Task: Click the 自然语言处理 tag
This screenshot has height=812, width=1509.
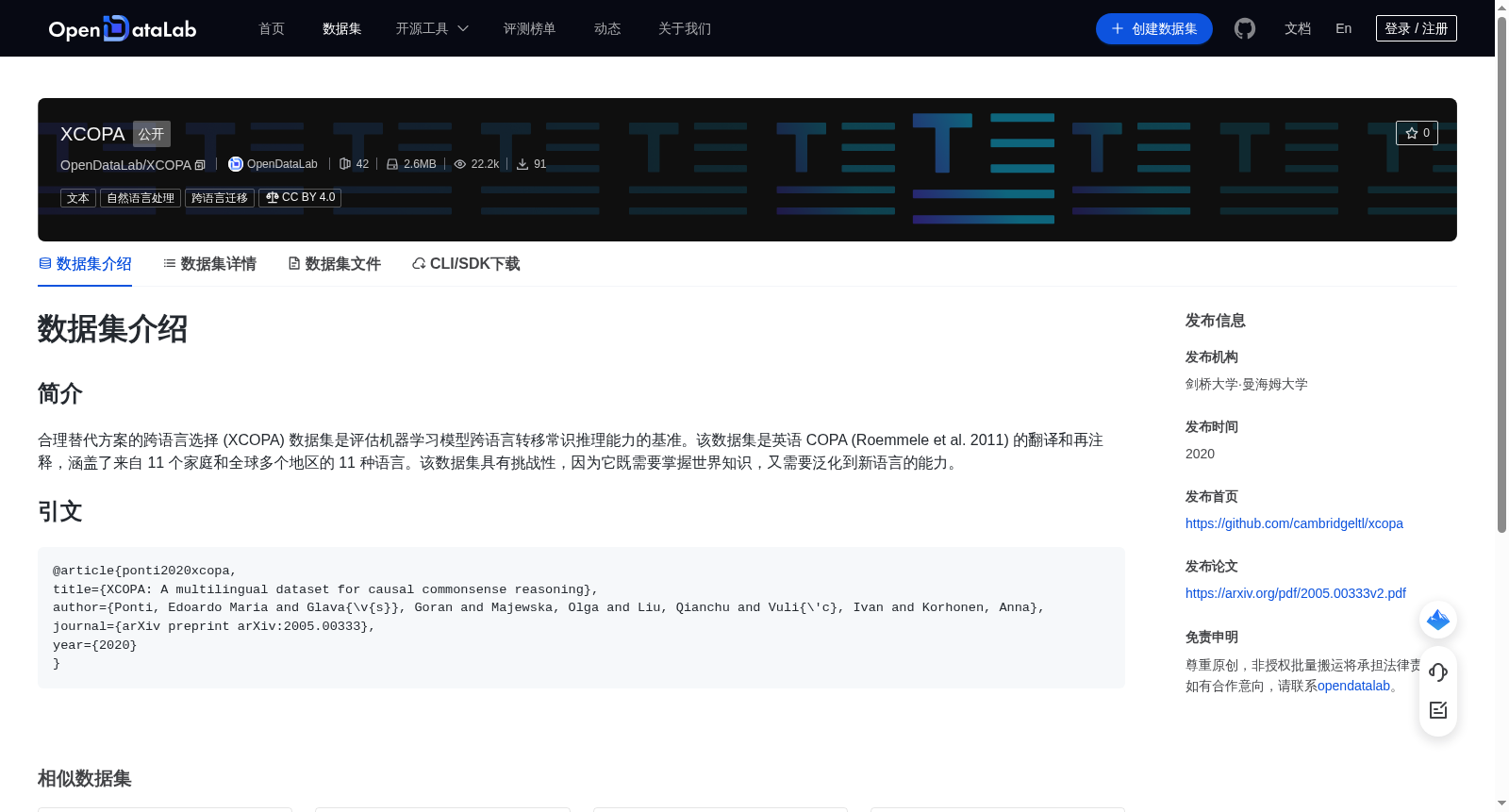Action: click(x=141, y=198)
